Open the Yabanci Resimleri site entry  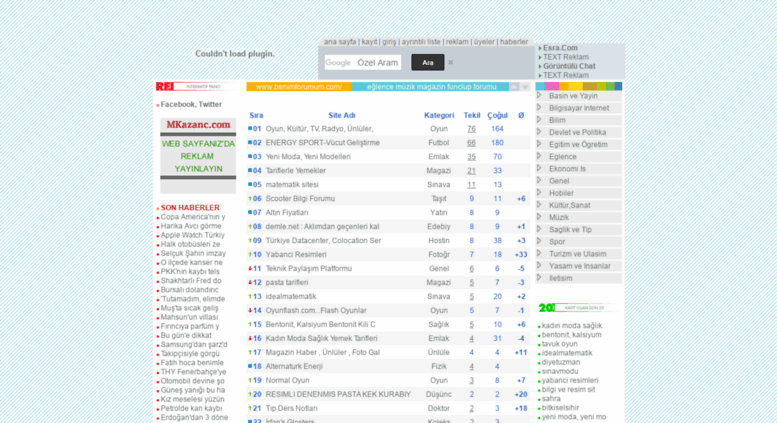(296, 255)
